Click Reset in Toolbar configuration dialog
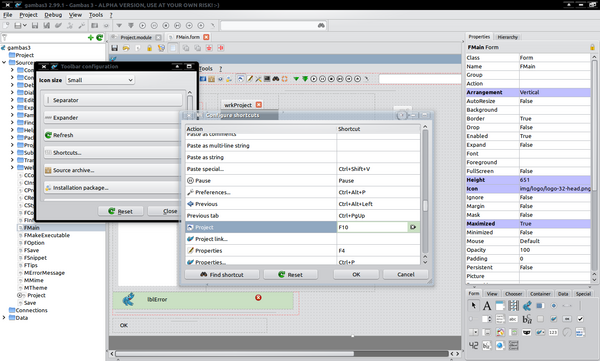Image resolution: width=600 pixels, height=361 pixels. click(121, 211)
